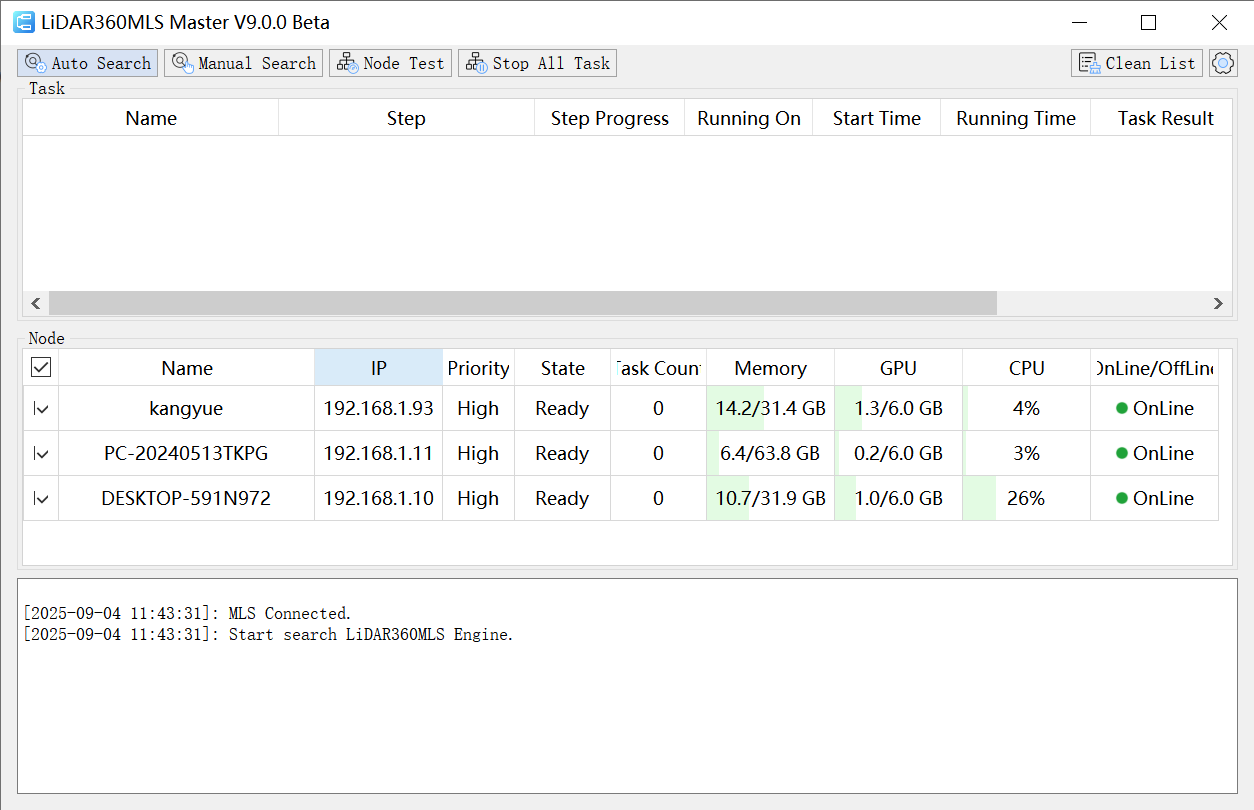Toggle checkbox for node DESKTOP-591N972
Viewport: 1254px width, 810px height.
[41, 498]
